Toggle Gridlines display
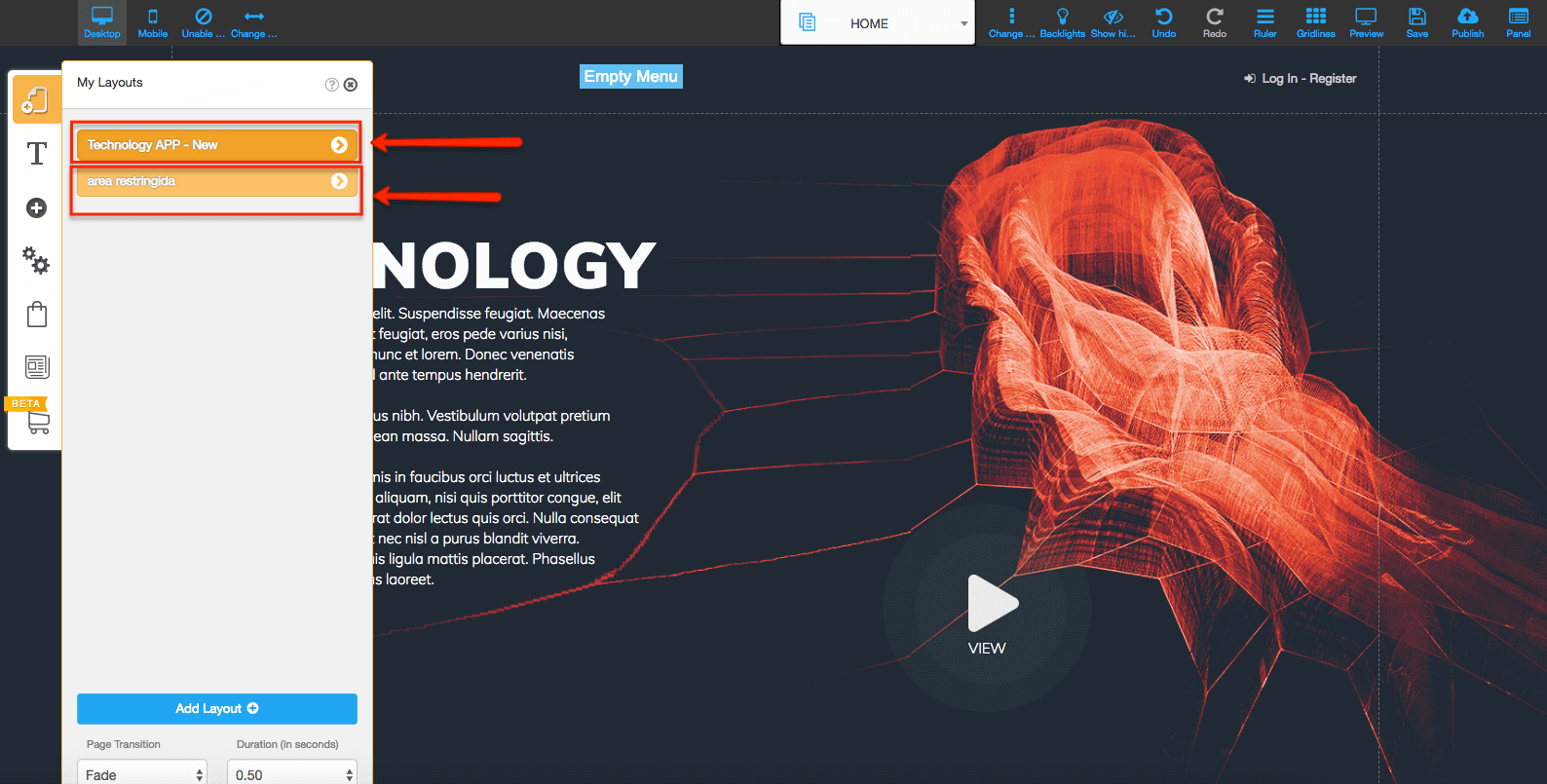Screen dimensions: 1547x784 [1315, 22]
